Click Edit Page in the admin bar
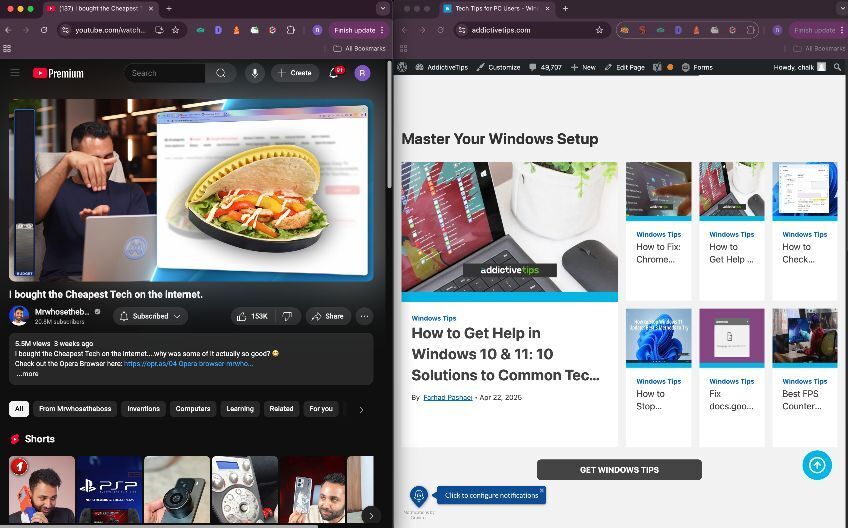Image resolution: width=848 pixels, height=528 pixels. click(x=625, y=67)
